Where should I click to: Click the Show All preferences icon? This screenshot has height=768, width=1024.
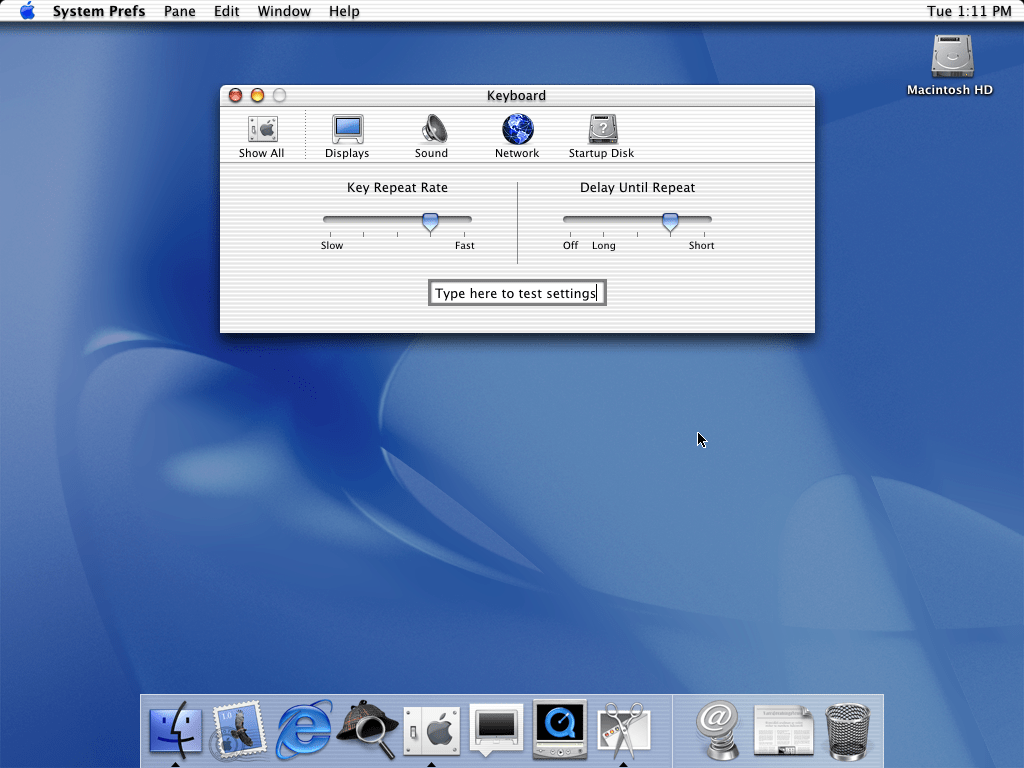[x=262, y=136]
